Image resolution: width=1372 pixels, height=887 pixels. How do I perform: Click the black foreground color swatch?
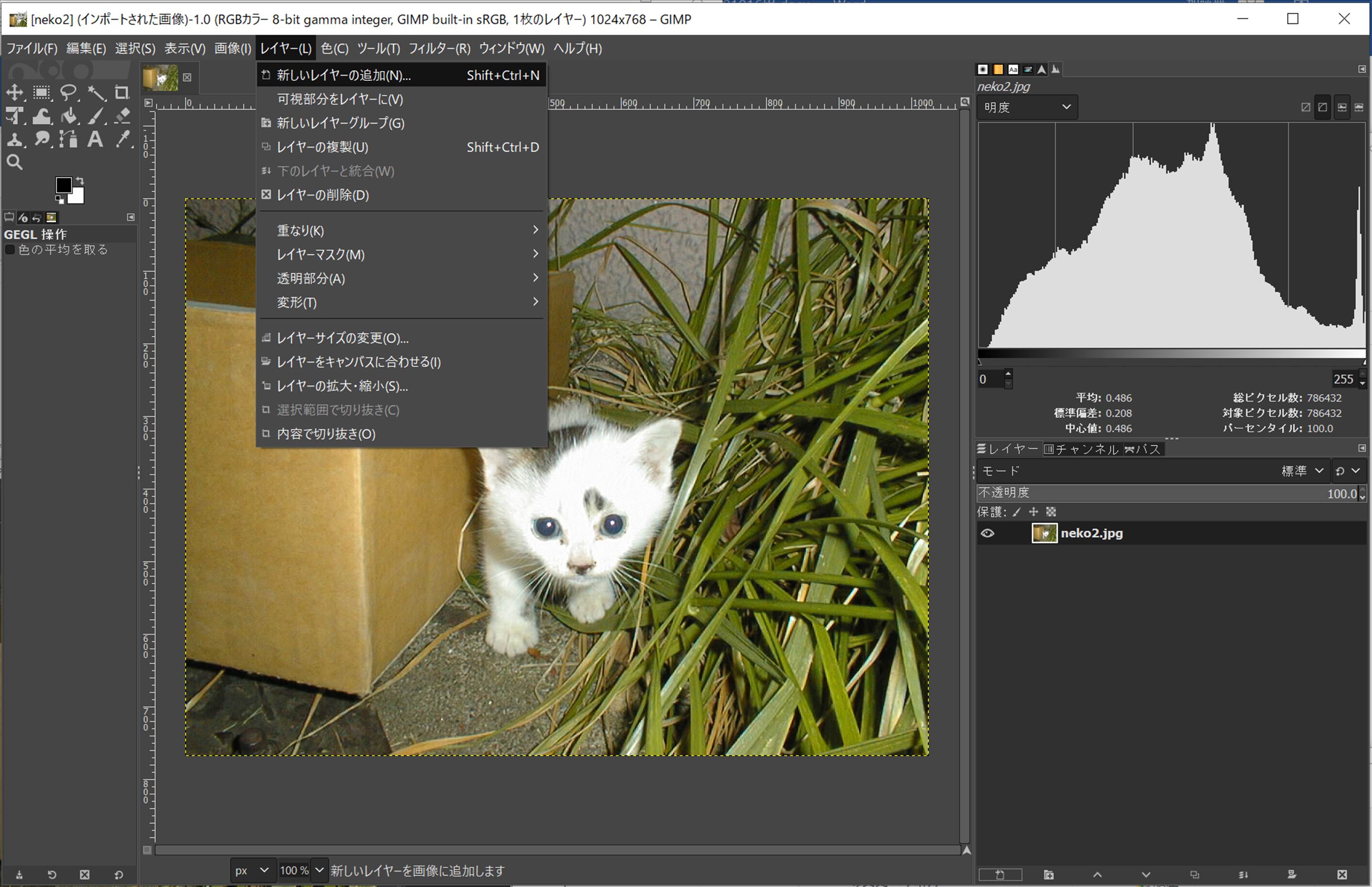(63, 185)
